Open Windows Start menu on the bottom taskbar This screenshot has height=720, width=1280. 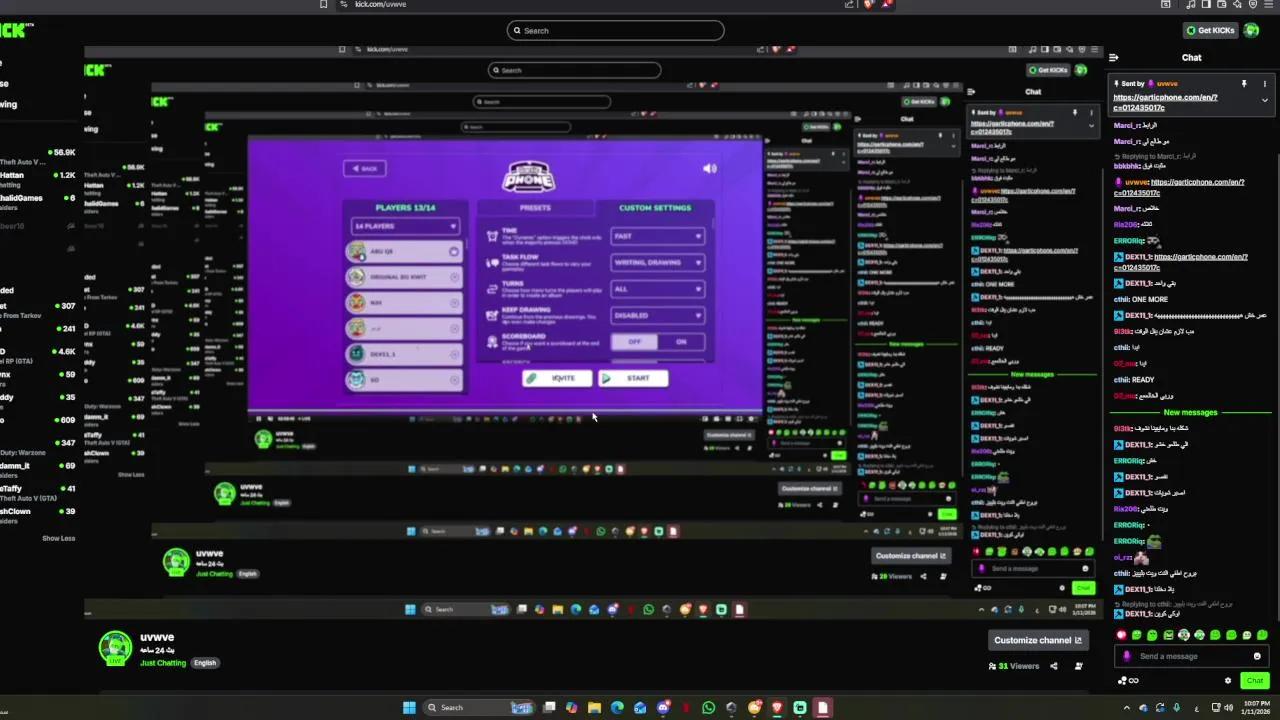[x=409, y=707]
